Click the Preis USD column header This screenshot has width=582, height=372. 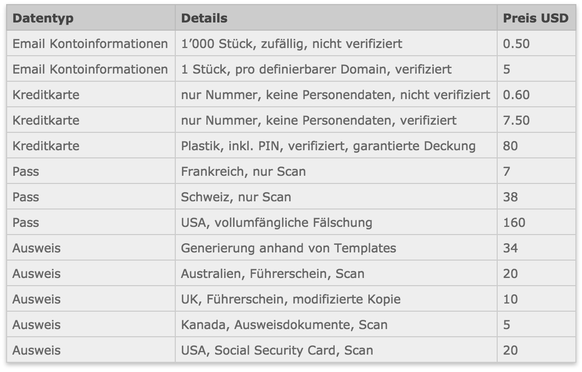coord(536,18)
